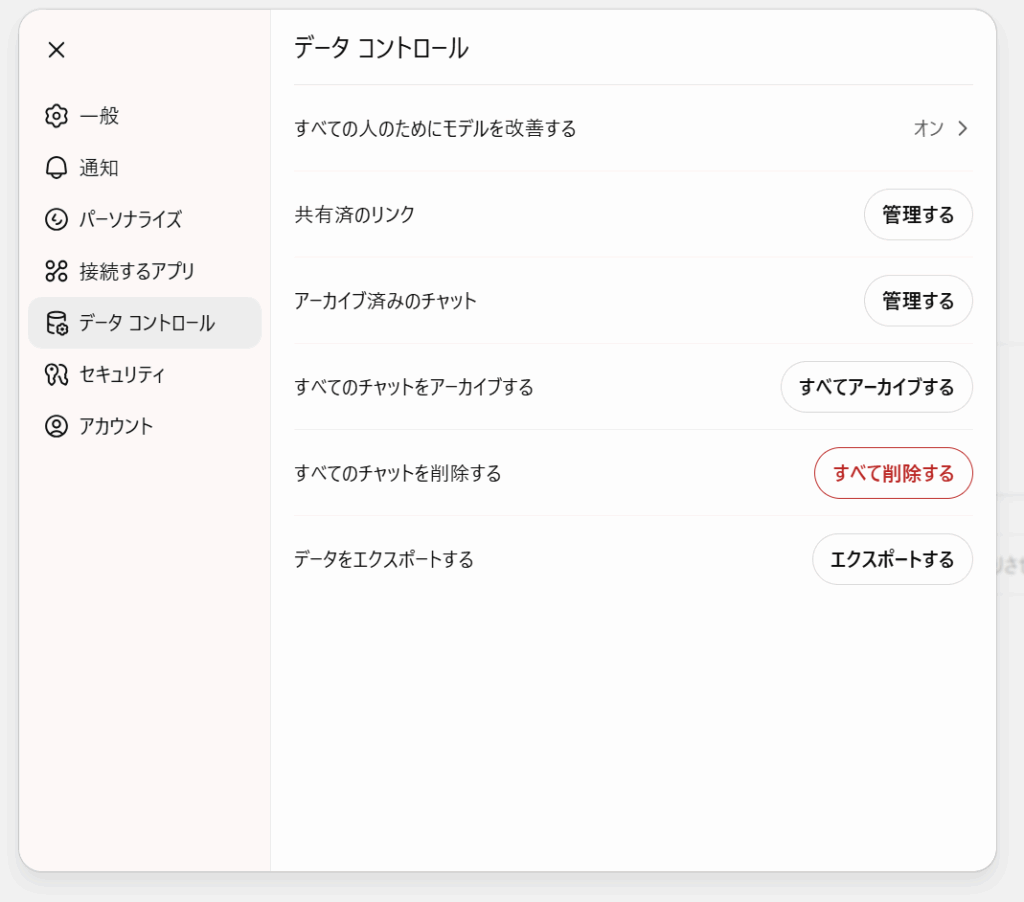Click the データ コントロール page heading
Viewport: 1024px width, 902px height.
pyautogui.click(x=381, y=48)
